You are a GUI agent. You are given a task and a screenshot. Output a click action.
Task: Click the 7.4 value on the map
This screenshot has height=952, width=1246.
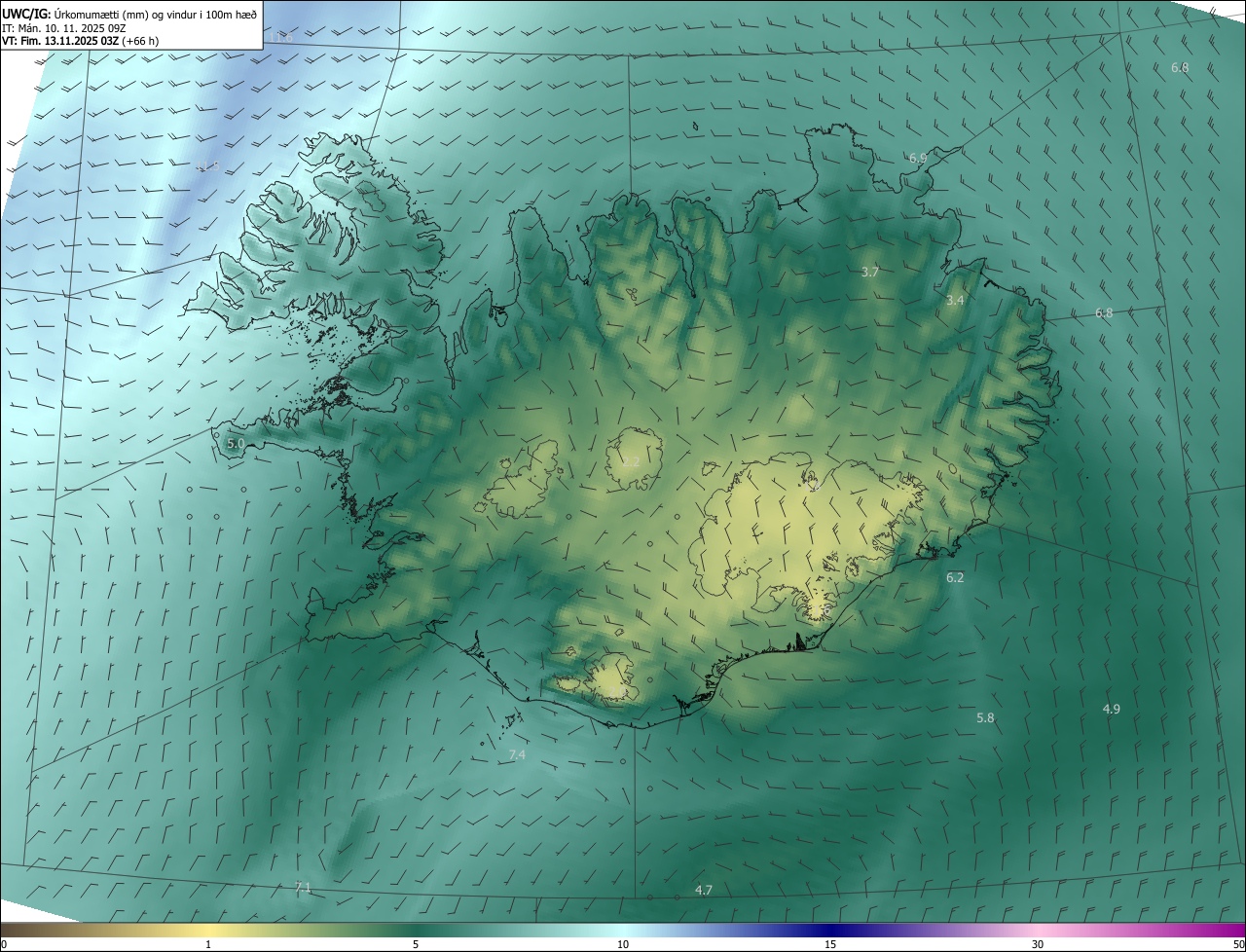click(517, 754)
